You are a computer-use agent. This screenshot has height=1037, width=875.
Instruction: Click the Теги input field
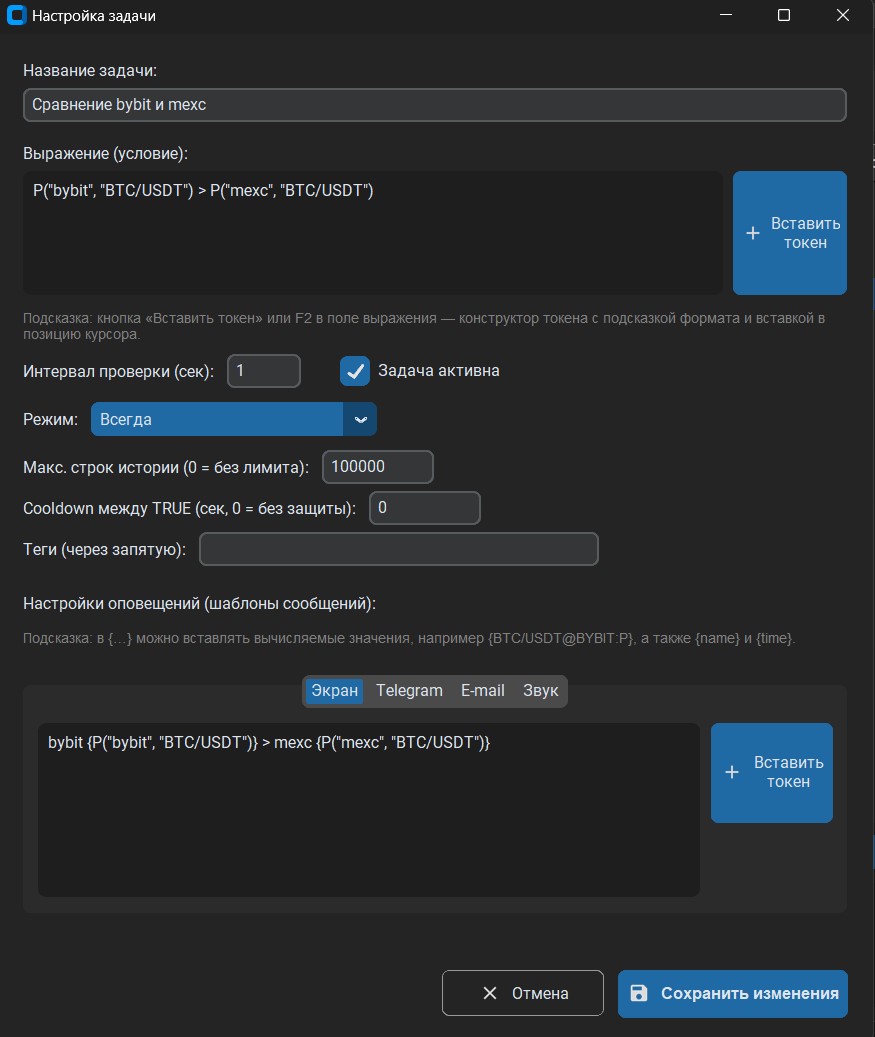(x=399, y=549)
